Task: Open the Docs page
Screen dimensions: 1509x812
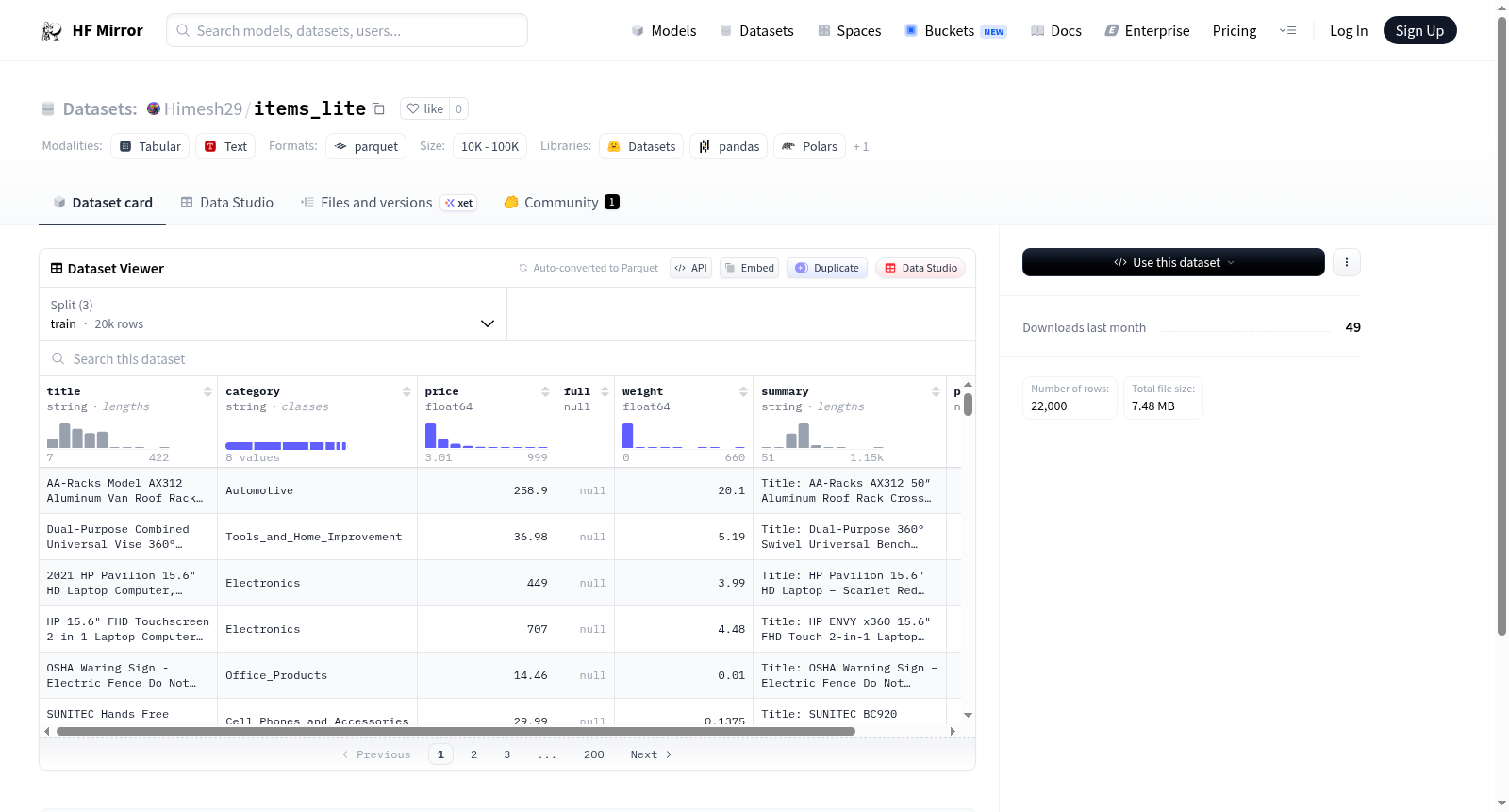Action: coord(1056,30)
